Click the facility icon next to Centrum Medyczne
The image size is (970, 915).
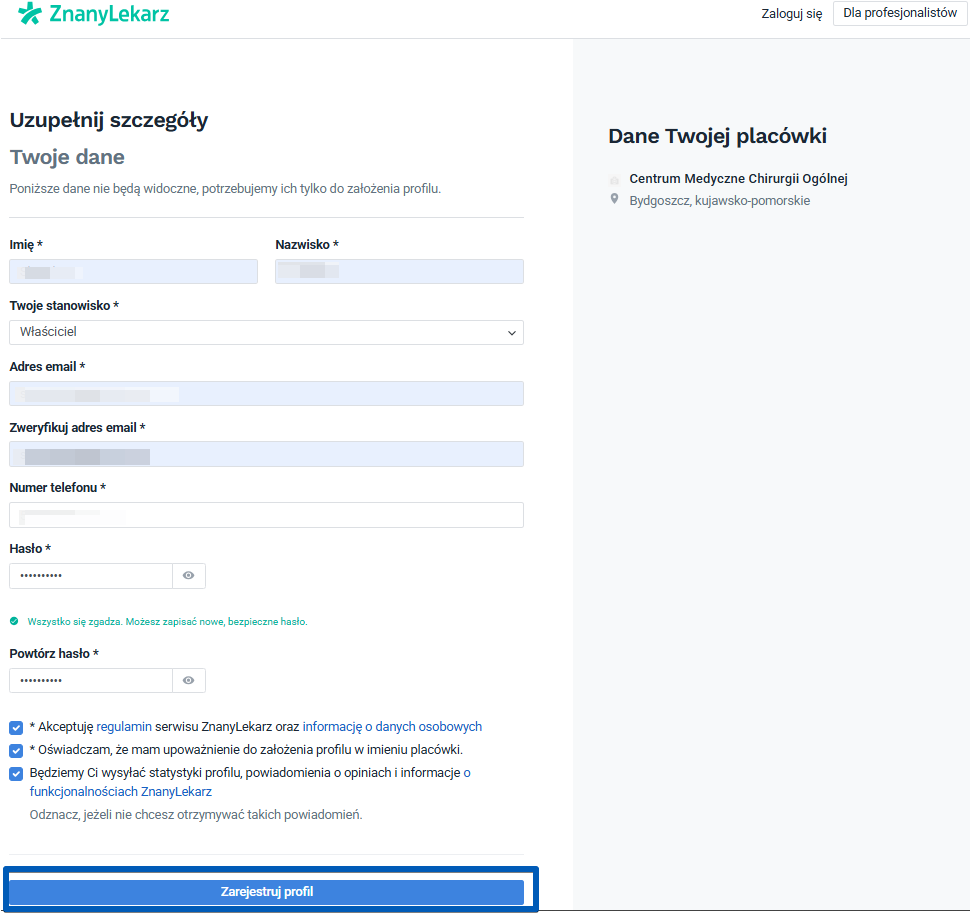613,180
